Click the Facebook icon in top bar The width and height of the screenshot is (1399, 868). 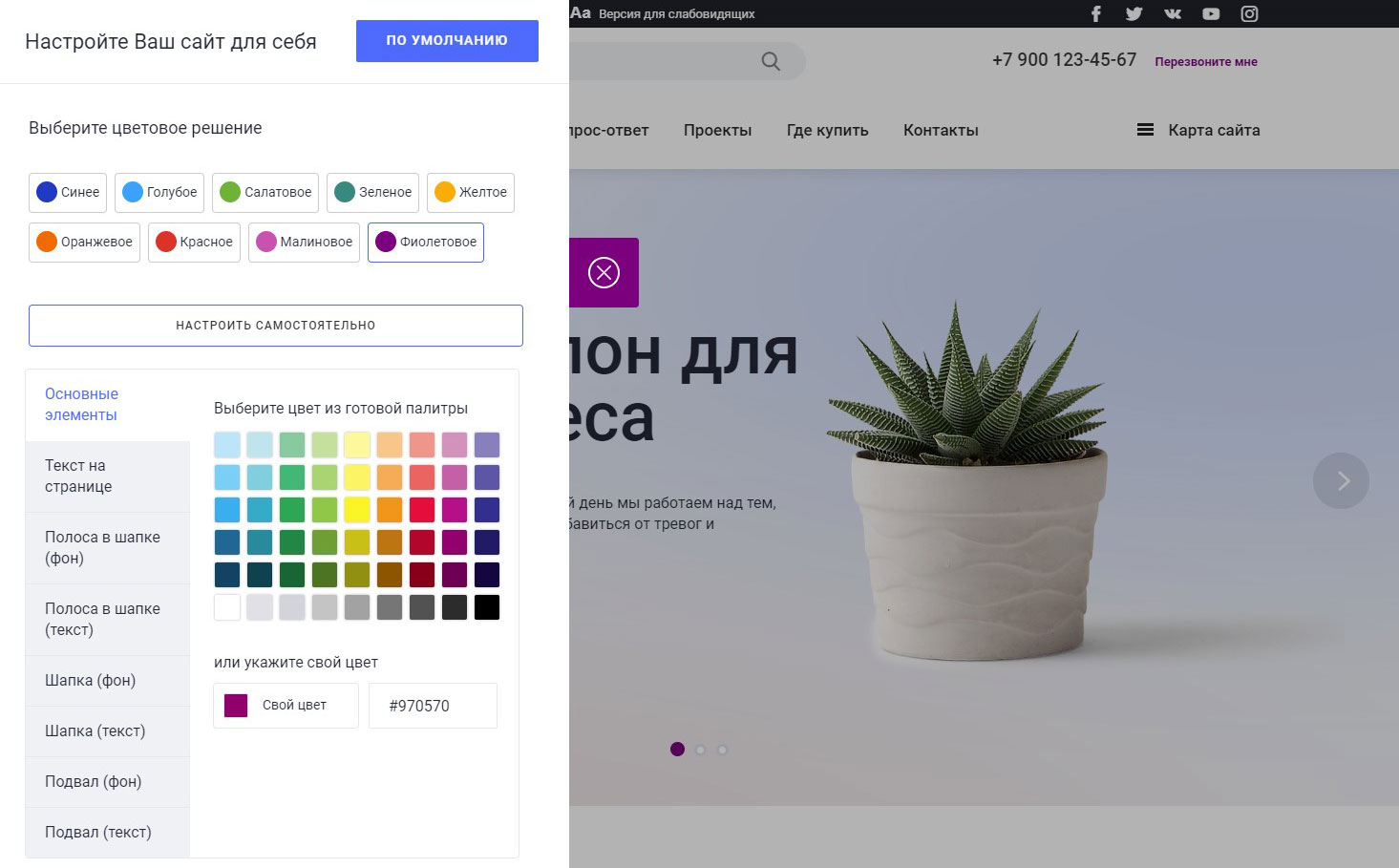pos(1095,13)
